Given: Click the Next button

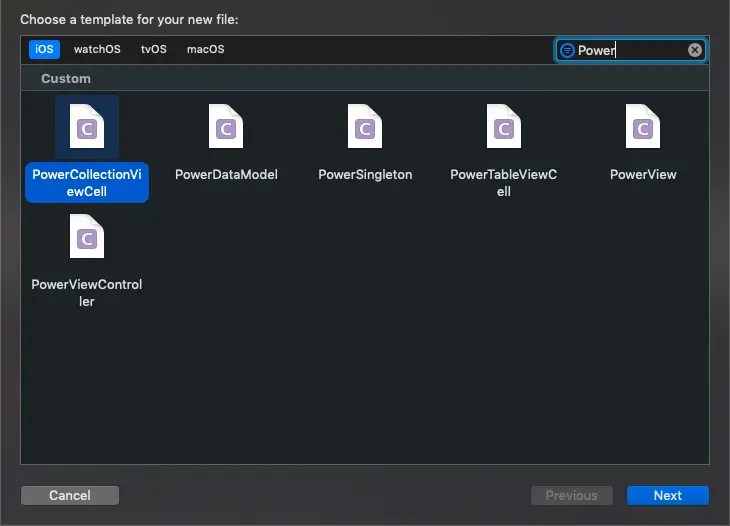Looking at the screenshot, I should pos(668,495).
